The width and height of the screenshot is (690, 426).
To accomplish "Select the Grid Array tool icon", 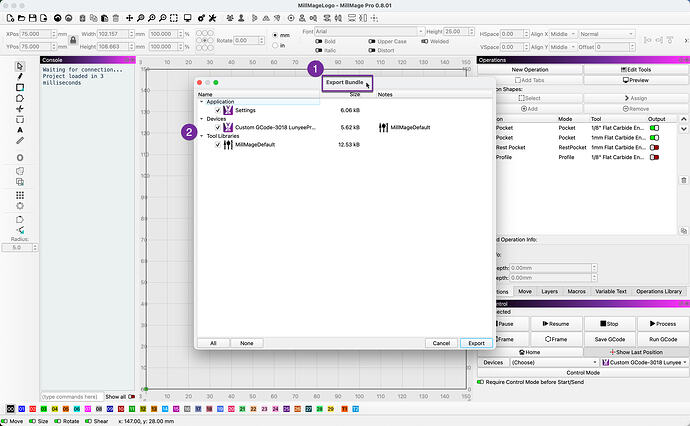I will tap(20, 195).
